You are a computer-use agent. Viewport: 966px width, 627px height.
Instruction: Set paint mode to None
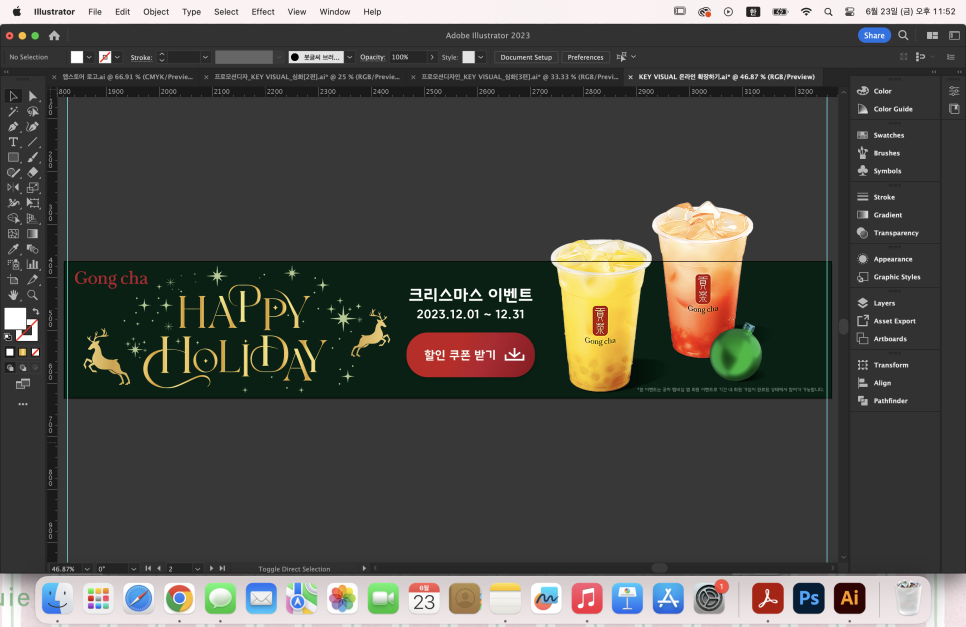[36, 352]
